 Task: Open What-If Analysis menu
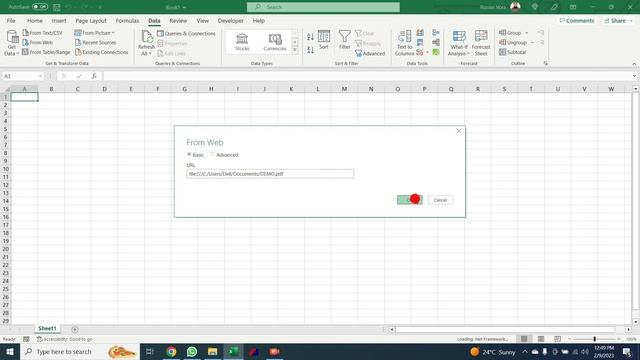[x=459, y=43]
